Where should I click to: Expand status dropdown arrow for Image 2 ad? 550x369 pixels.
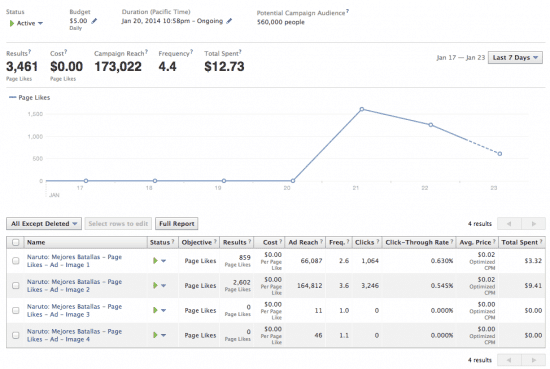pos(163,286)
